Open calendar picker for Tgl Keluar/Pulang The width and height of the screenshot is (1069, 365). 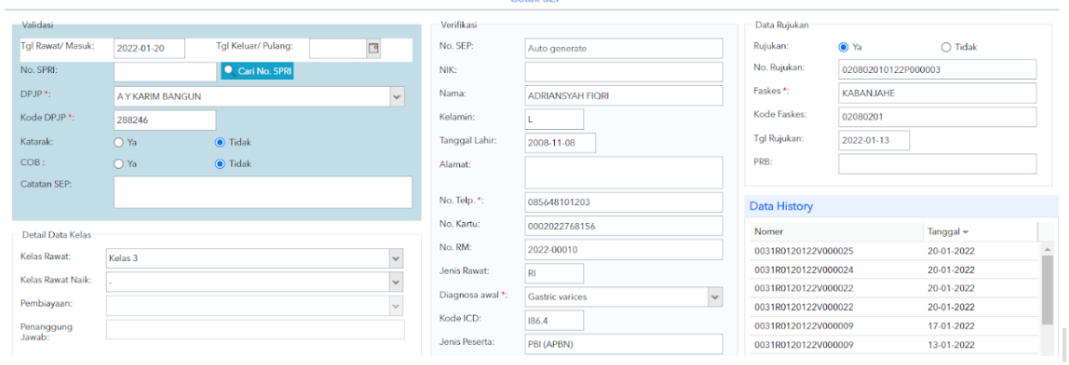pyautogui.click(x=373, y=48)
